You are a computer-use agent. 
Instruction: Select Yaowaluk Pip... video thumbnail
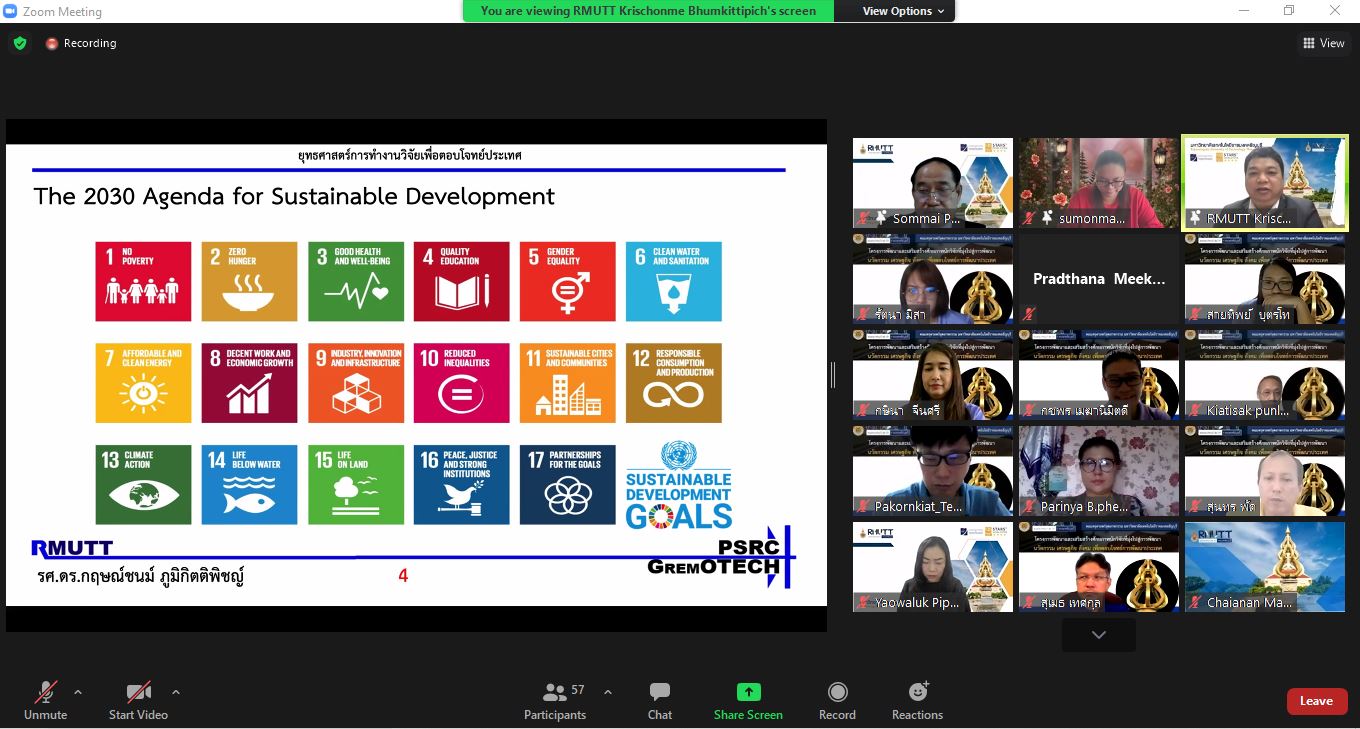(x=933, y=567)
